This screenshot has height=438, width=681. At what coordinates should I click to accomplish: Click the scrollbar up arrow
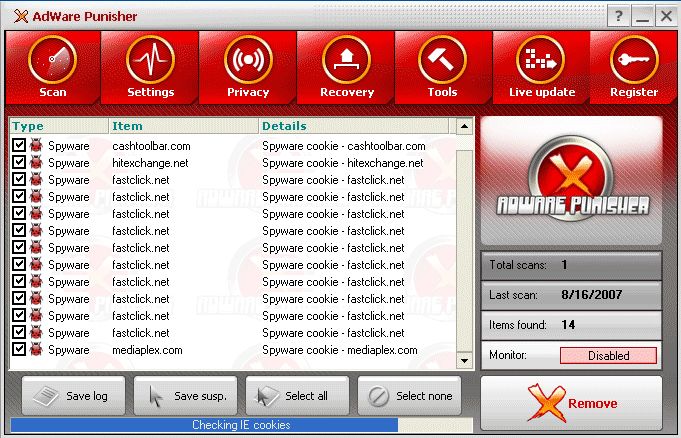coord(464,126)
